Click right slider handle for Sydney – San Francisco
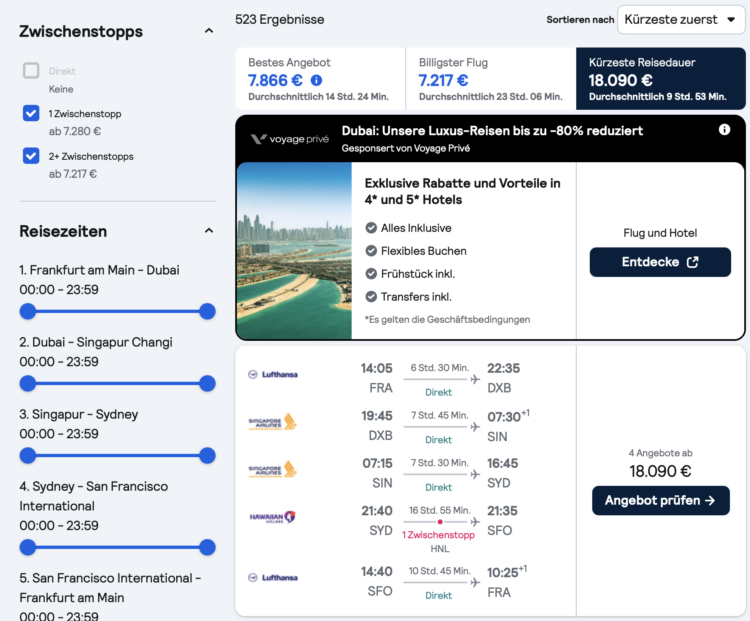Viewport: 750px width, 621px height. tap(207, 547)
